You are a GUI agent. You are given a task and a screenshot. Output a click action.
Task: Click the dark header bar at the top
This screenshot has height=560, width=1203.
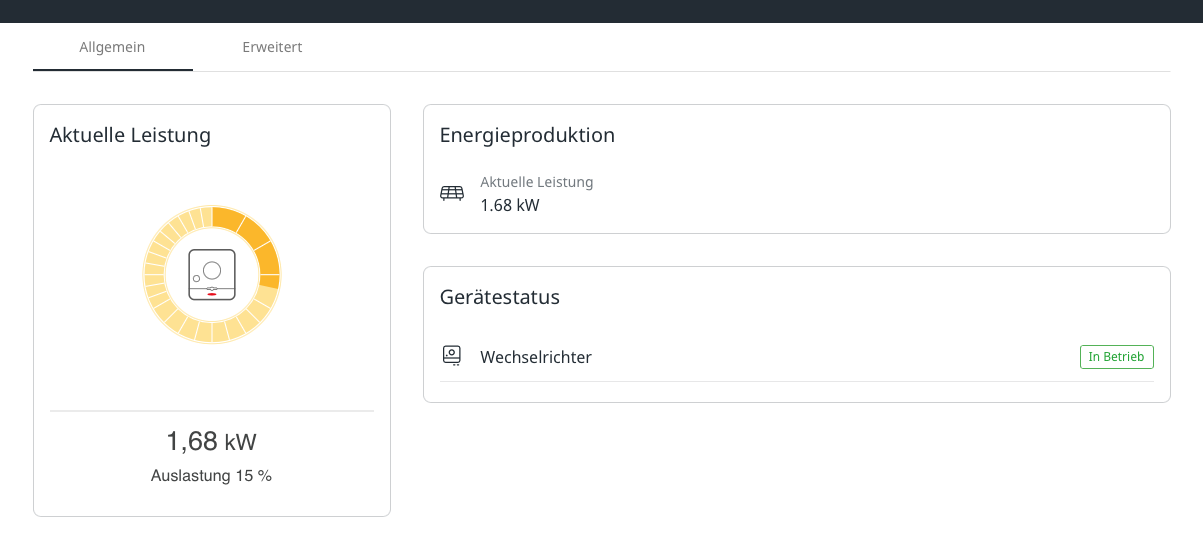click(x=601, y=11)
